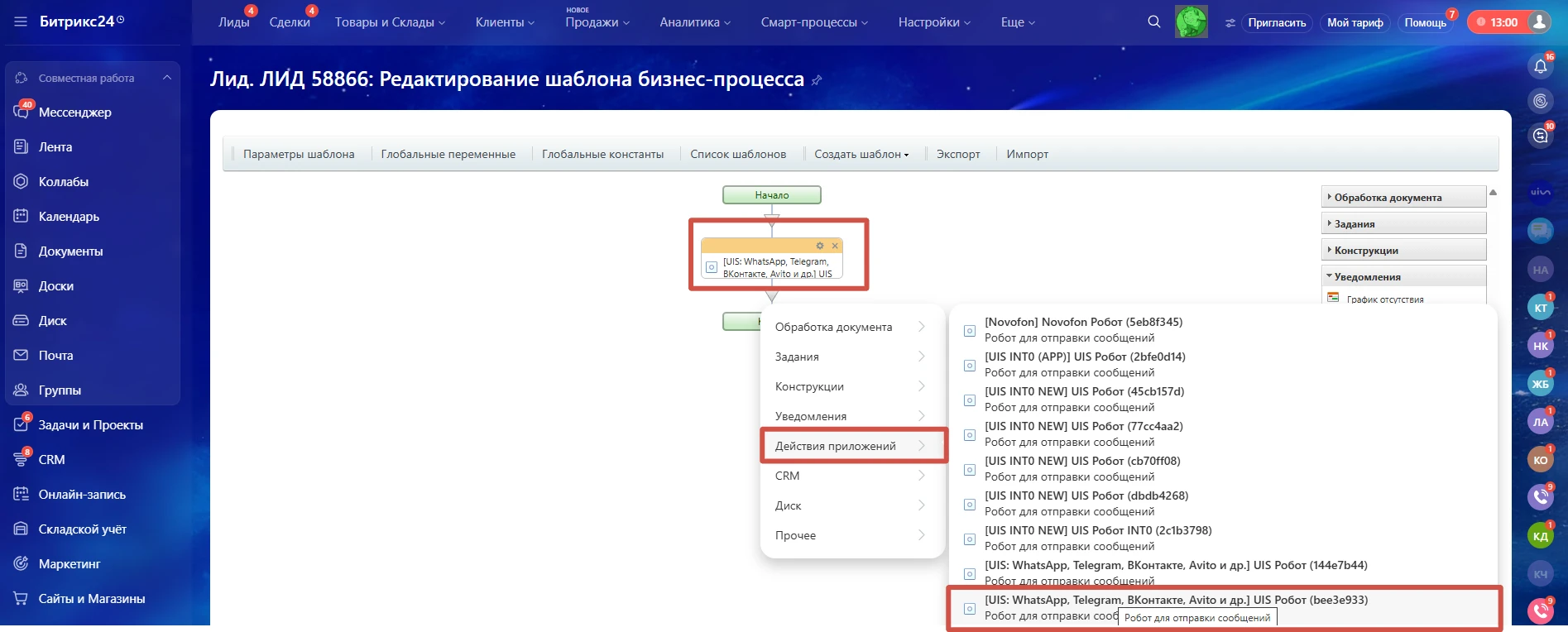Open notifications bell in right panel
The image size is (1568, 632).
[x=1540, y=66]
